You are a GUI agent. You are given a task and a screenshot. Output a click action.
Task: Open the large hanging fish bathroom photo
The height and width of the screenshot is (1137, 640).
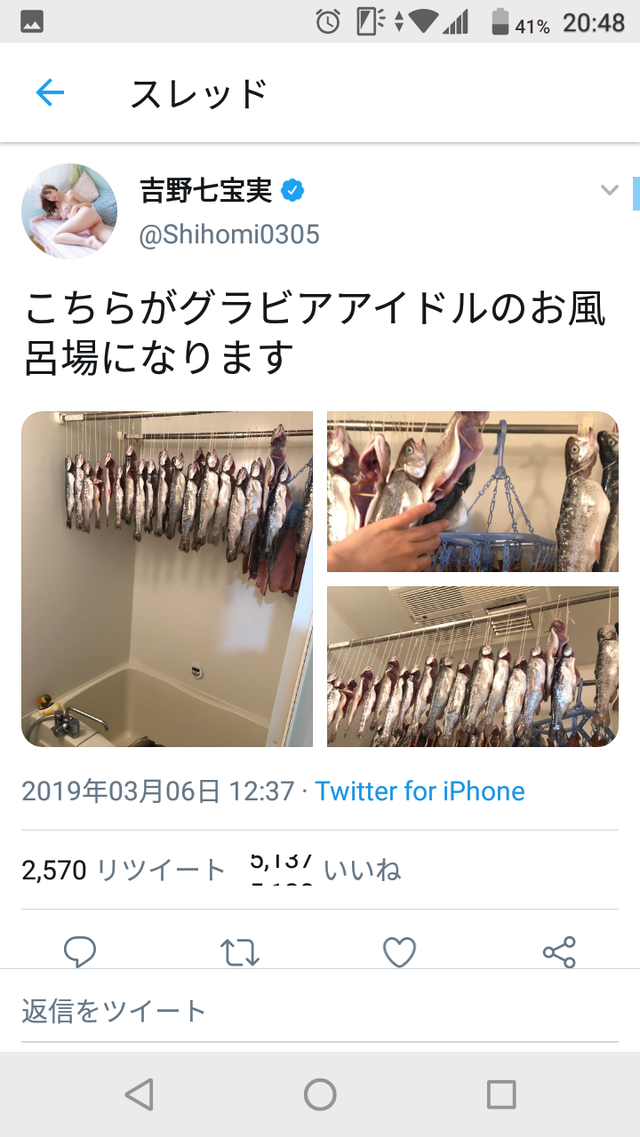click(x=167, y=579)
